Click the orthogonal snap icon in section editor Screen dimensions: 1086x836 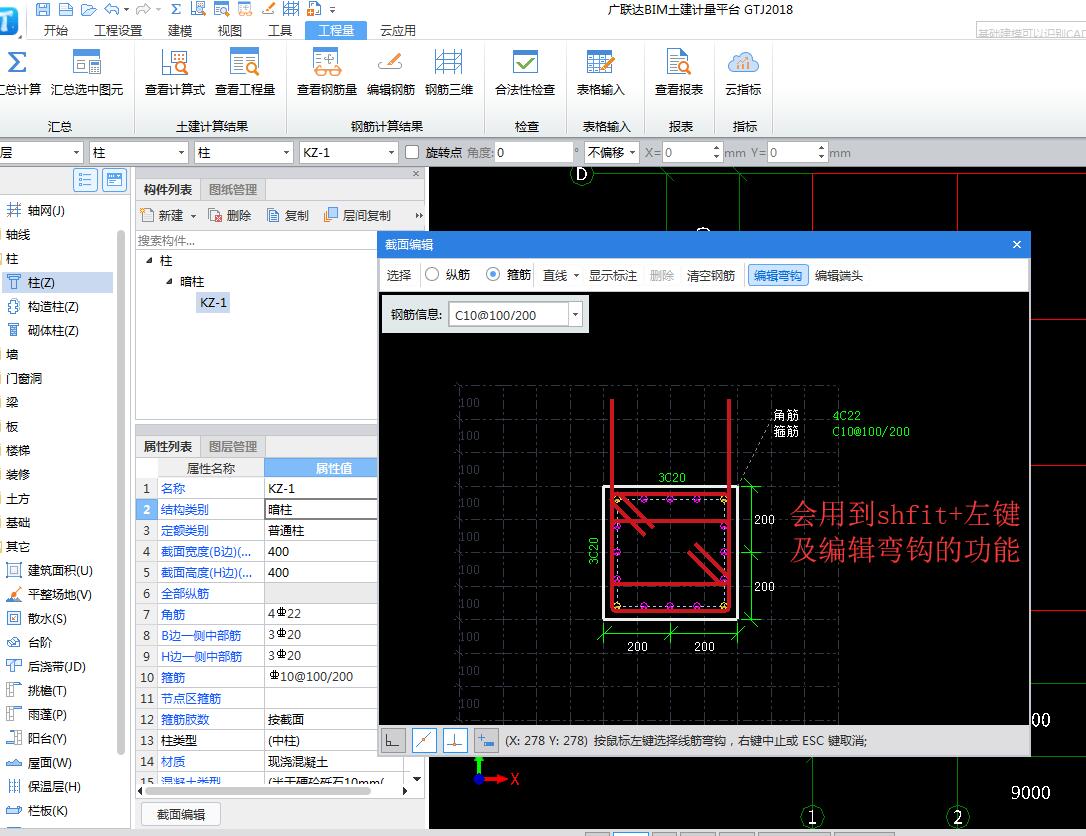(x=393, y=740)
